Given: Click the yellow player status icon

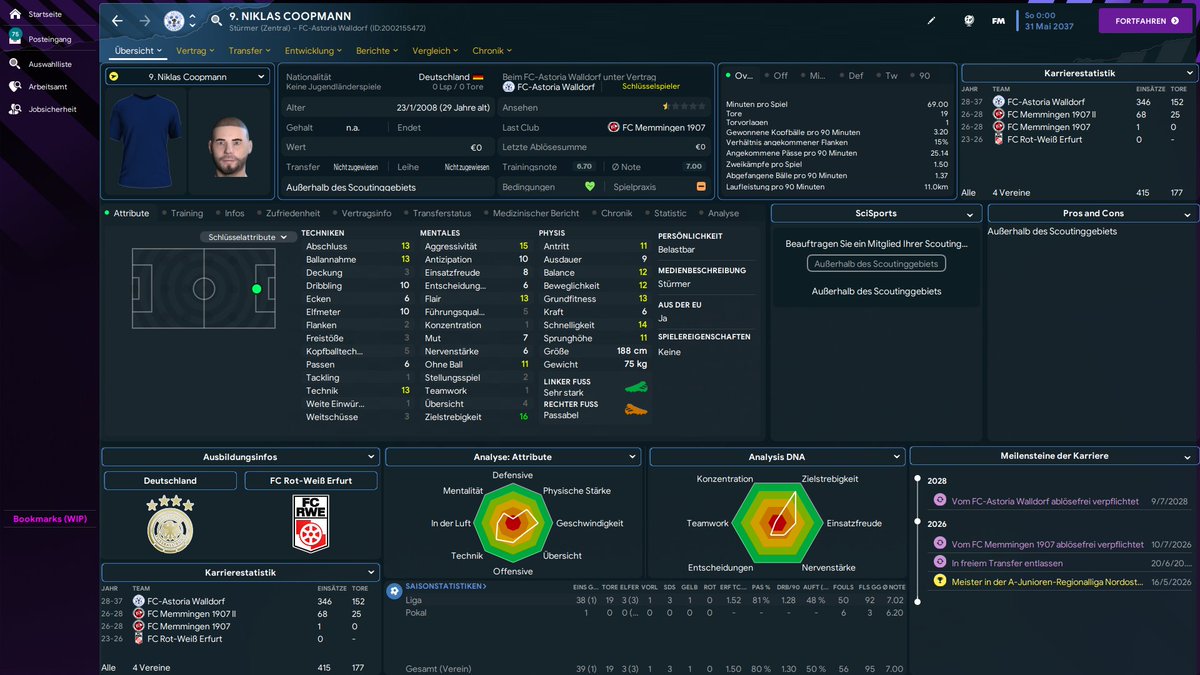Looking at the screenshot, I should point(114,76).
